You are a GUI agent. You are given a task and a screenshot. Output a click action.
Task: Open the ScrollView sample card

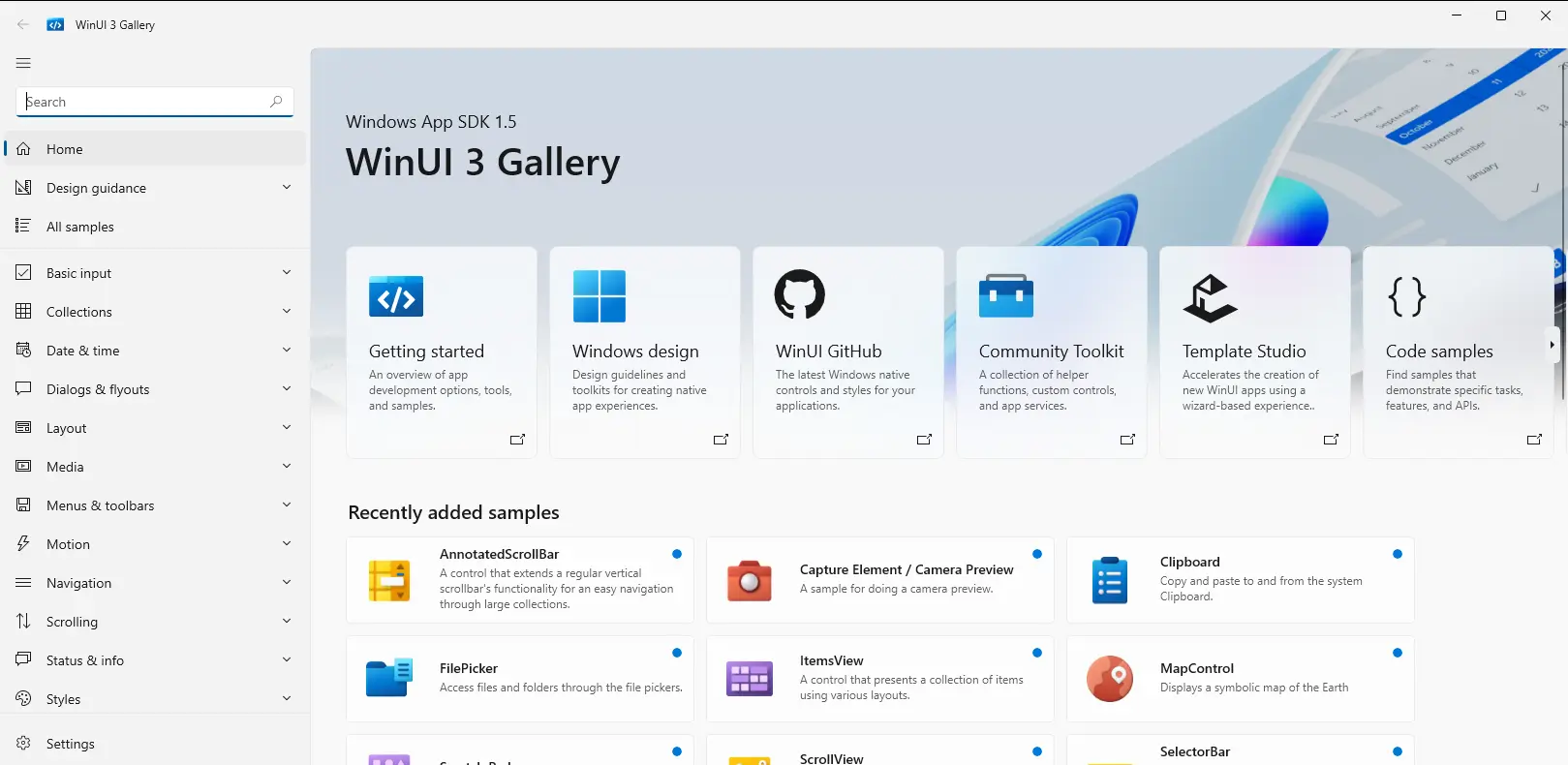point(880,750)
